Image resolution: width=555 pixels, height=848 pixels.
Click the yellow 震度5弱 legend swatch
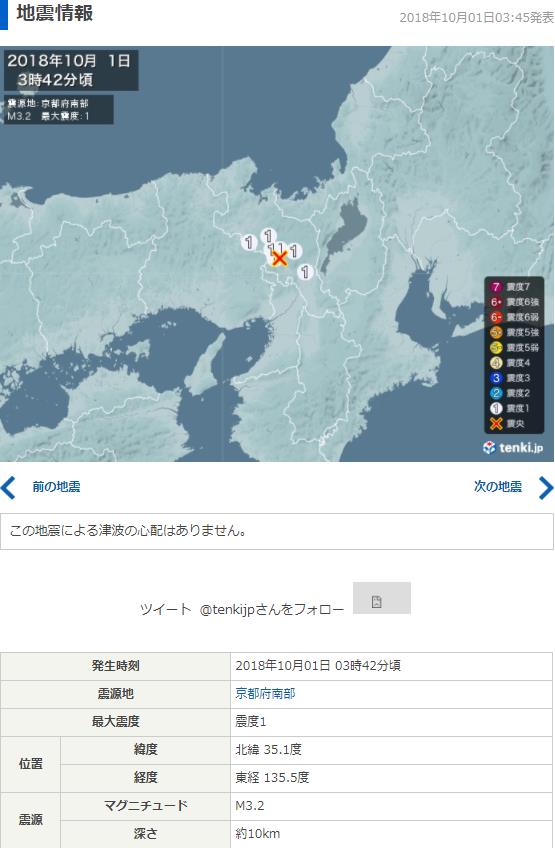coord(496,347)
